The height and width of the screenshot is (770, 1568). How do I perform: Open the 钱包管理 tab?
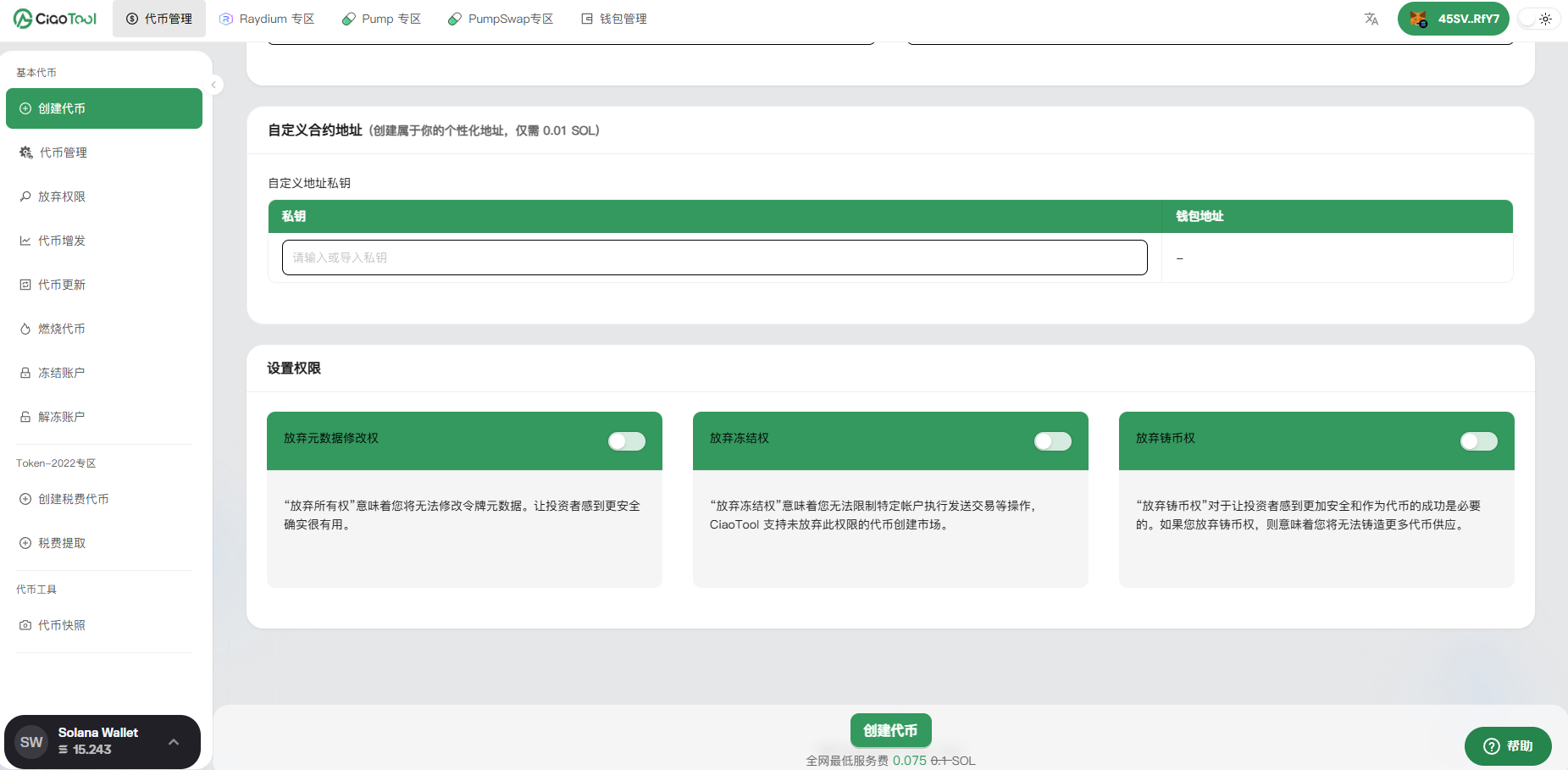[x=614, y=19]
